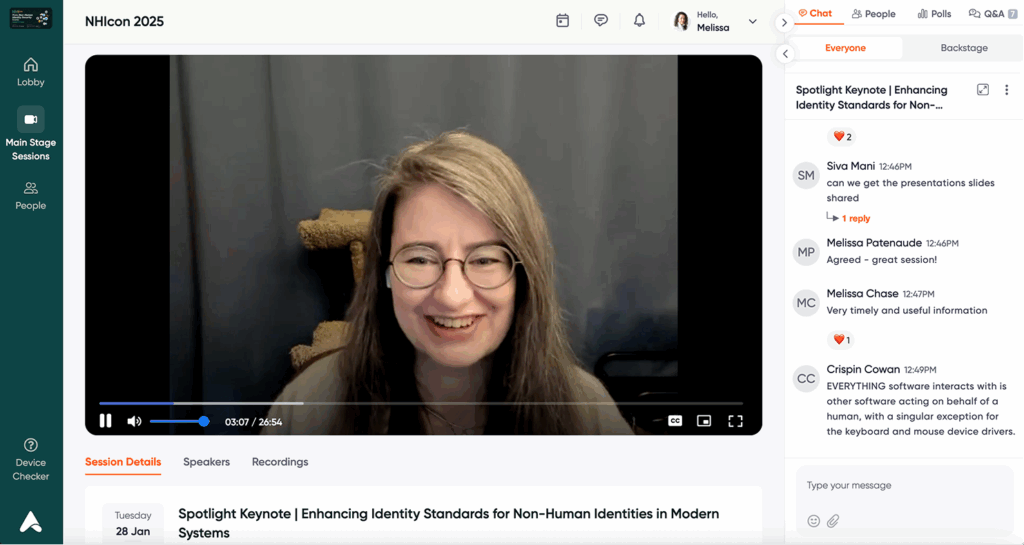The width and height of the screenshot is (1024, 545).
Task: Open the calendar schedule icon
Action: [x=562, y=21]
